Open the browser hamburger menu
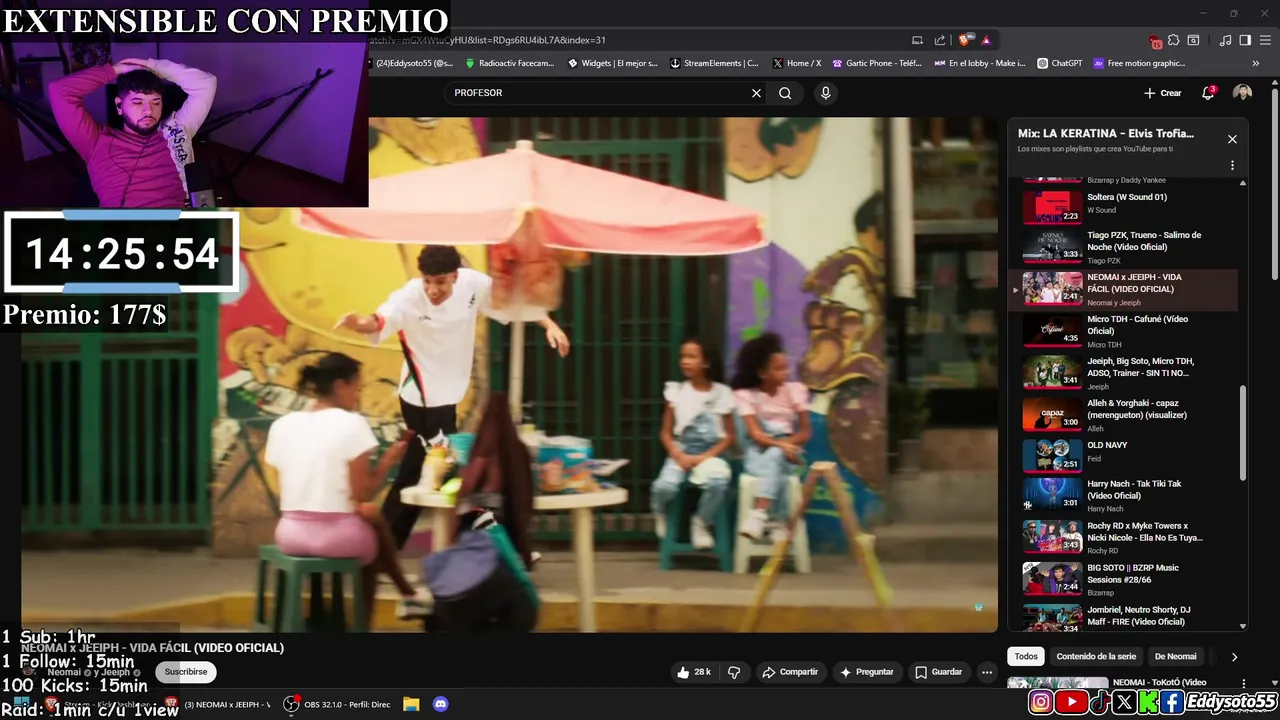Image resolution: width=1280 pixels, height=720 pixels. pyautogui.click(x=1265, y=40)
